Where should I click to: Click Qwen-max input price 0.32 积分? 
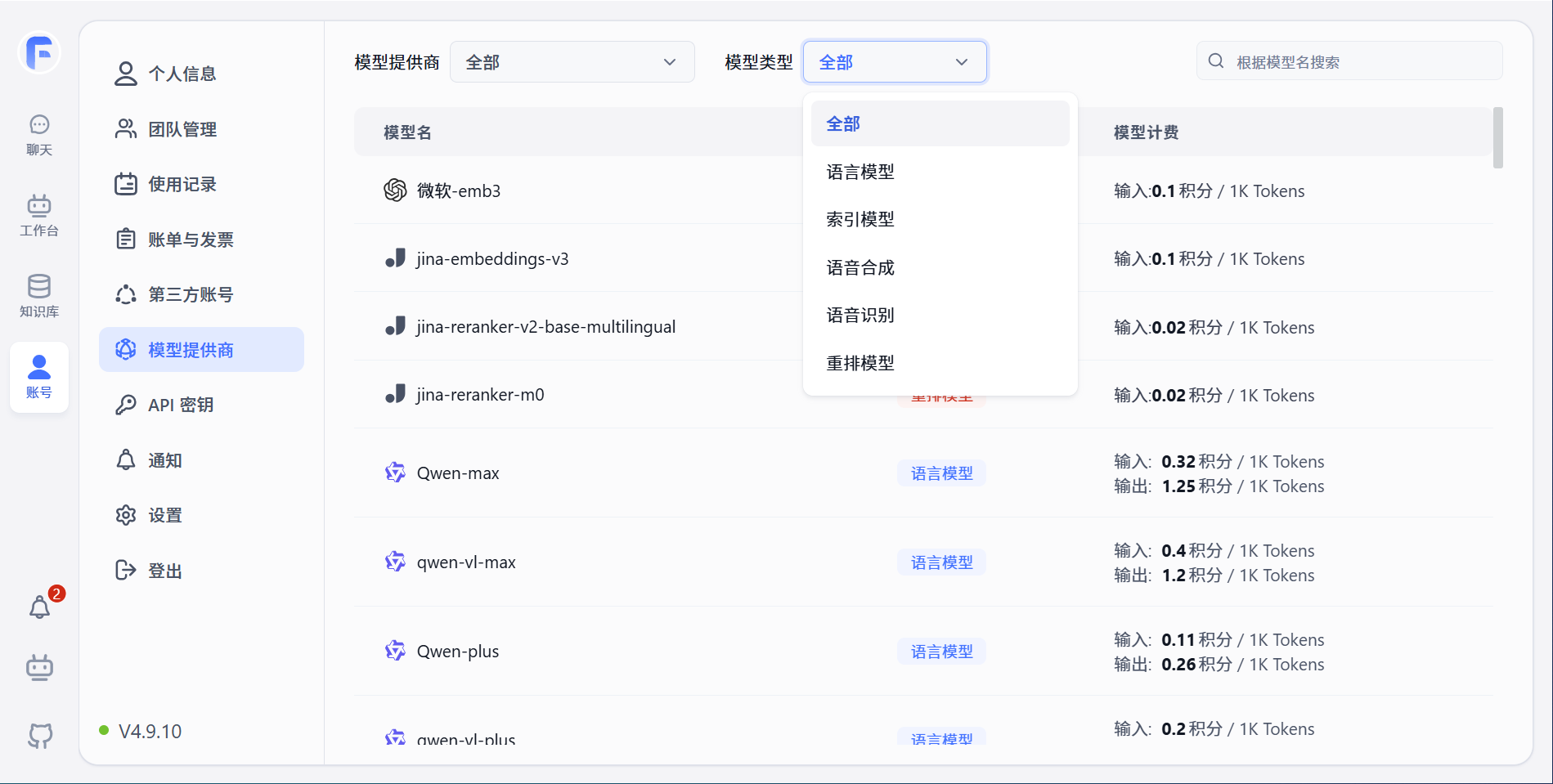click(x=1196, y=461)
